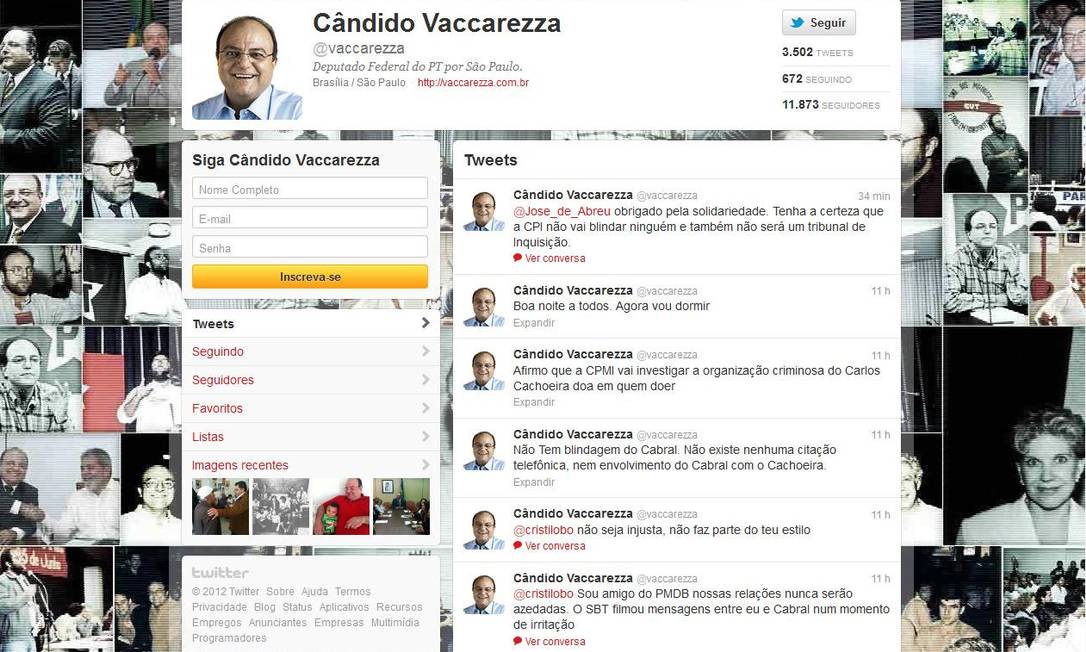Viewport: 1086px width, 652px height.
Task: Open the Favoritos row arrow
Action: click(x=425, y=408)
